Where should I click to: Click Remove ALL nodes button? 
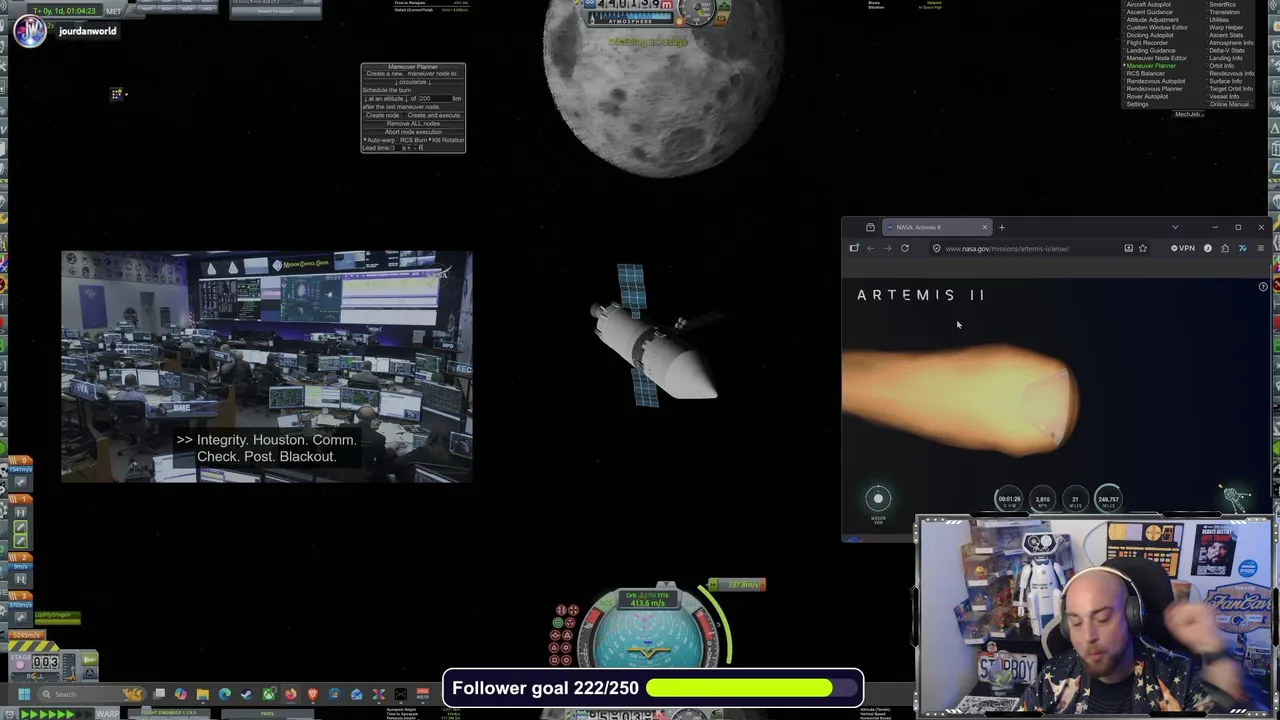click(x=413, y=124)
